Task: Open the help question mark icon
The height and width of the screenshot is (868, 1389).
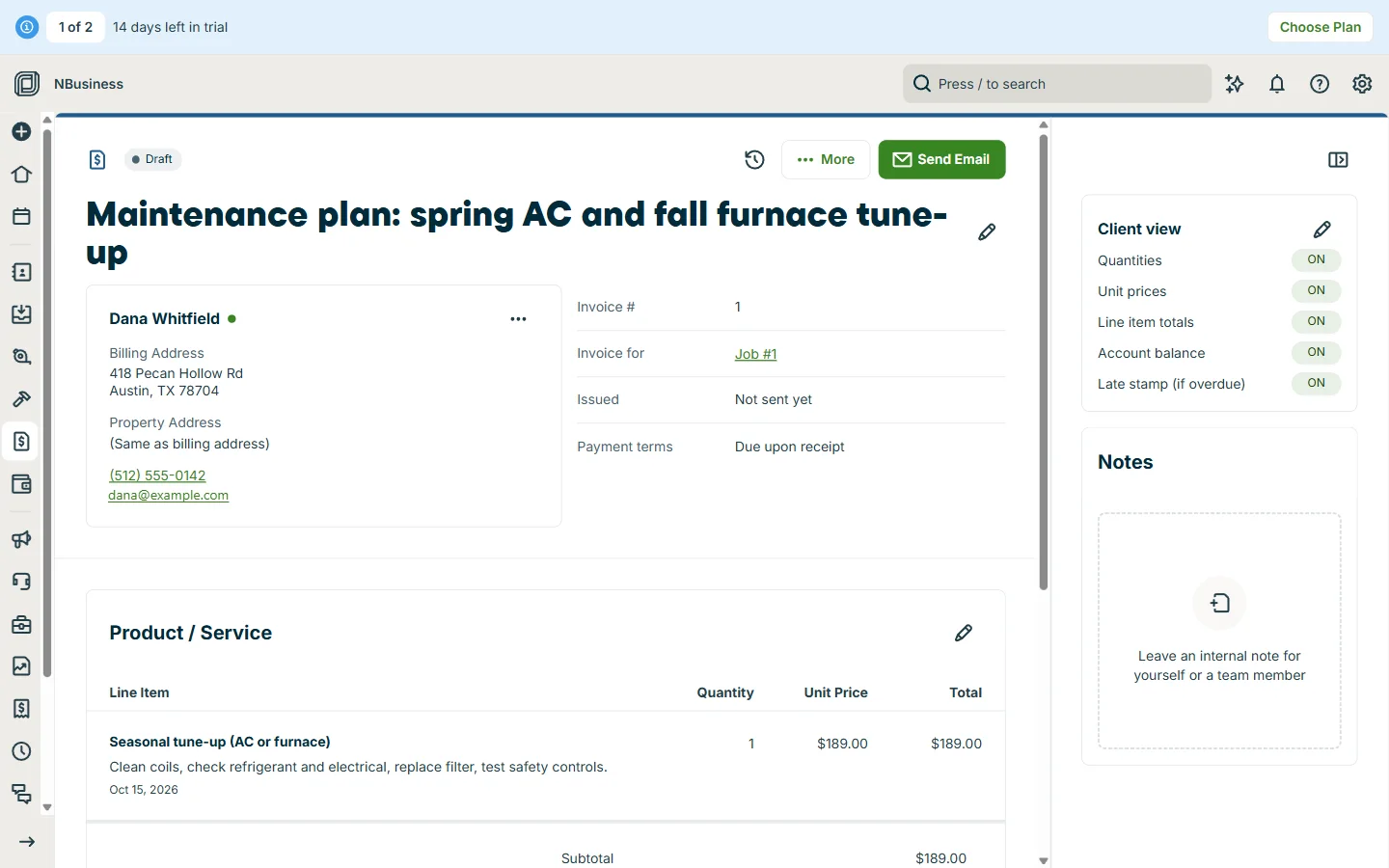Action: pyautogui.click(x=1320, y=84)
